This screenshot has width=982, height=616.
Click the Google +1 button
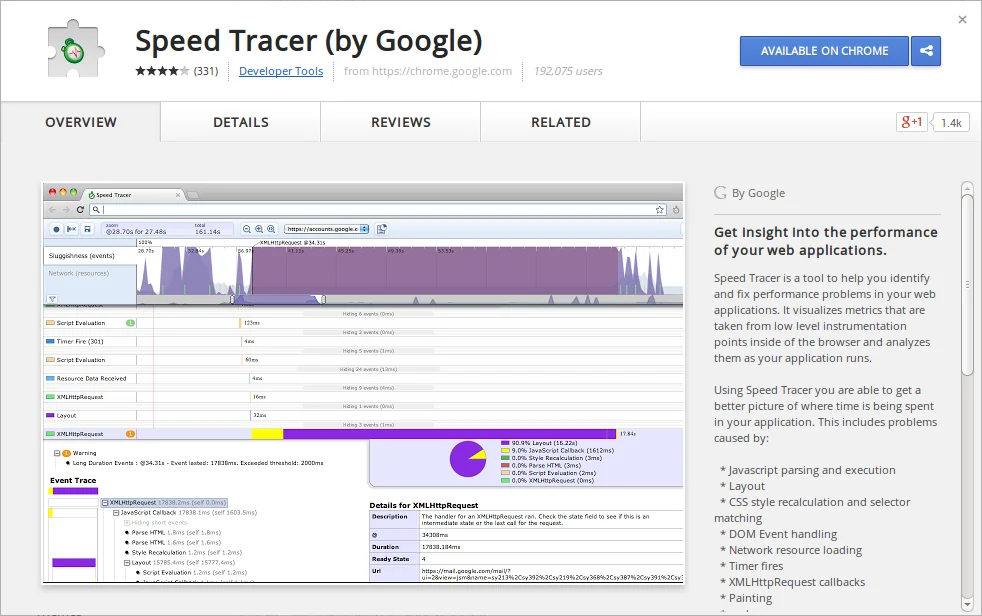[911, 122]
